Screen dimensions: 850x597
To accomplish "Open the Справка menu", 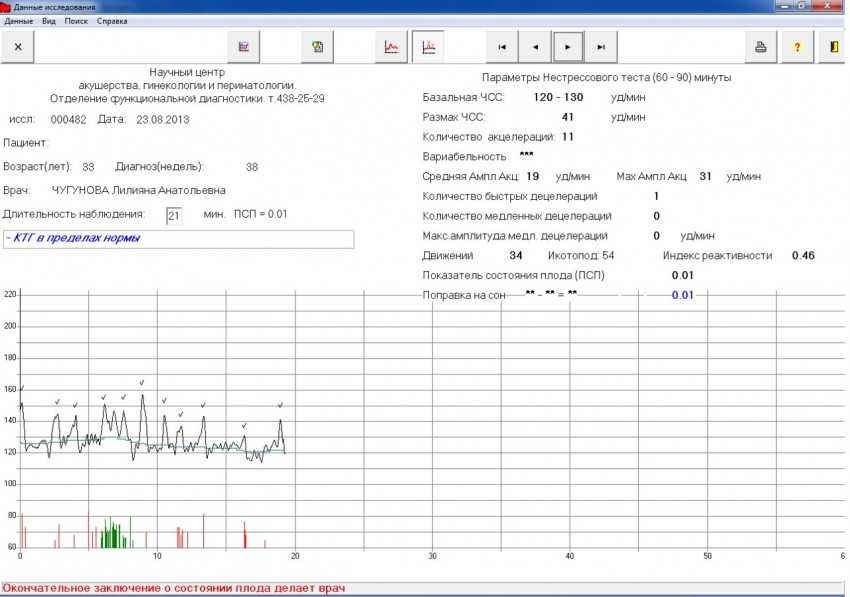I will [112, 21].
